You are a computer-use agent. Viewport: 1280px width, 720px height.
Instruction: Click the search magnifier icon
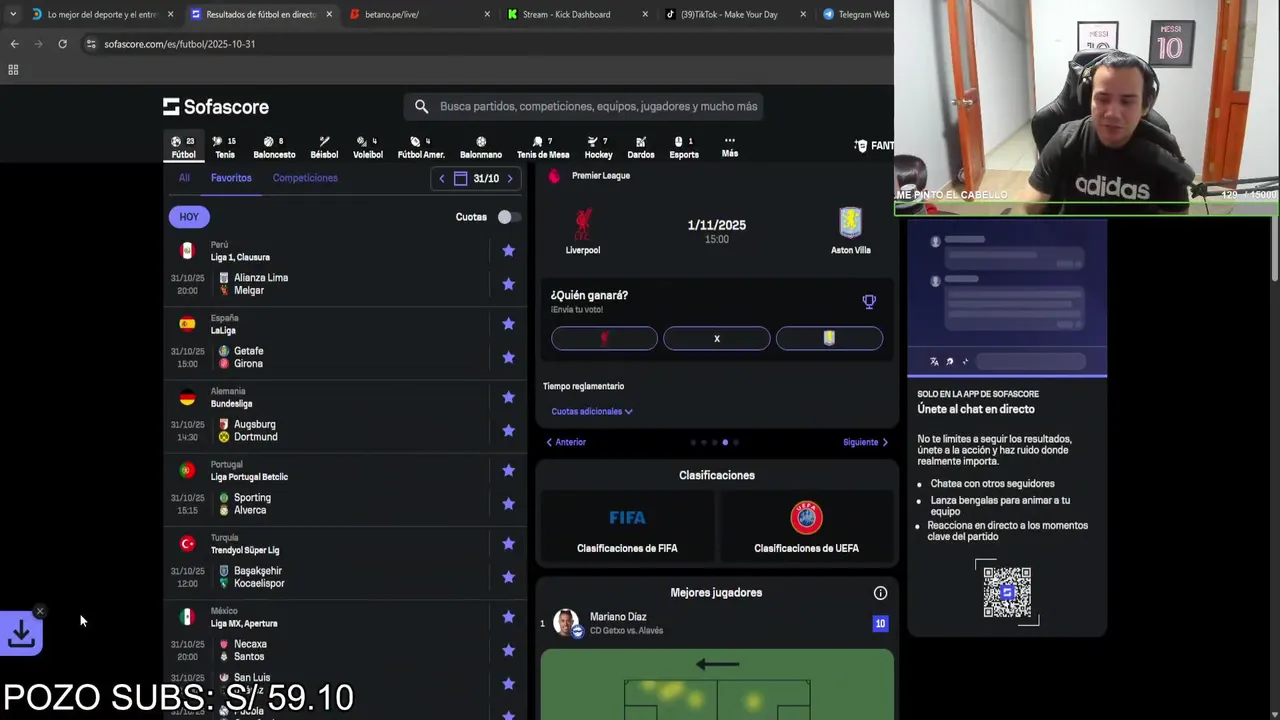(x=421, y=106)
